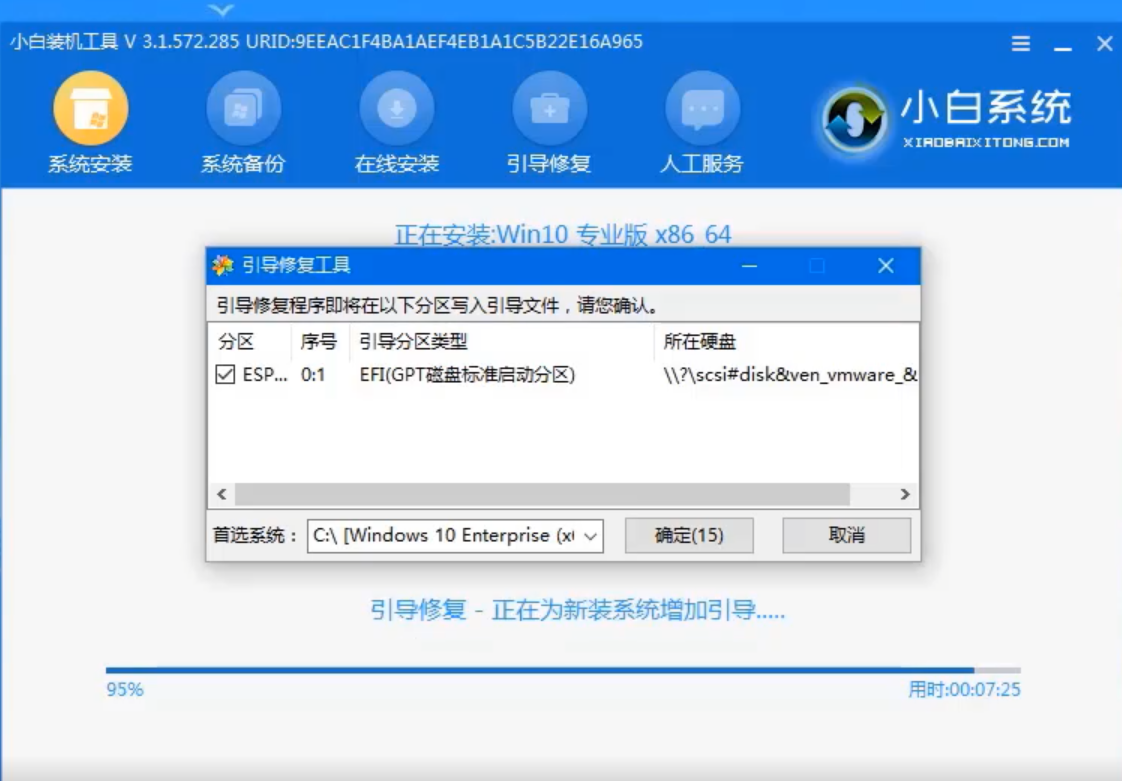Open the 系统安装 orange icon

pos(91,109)
